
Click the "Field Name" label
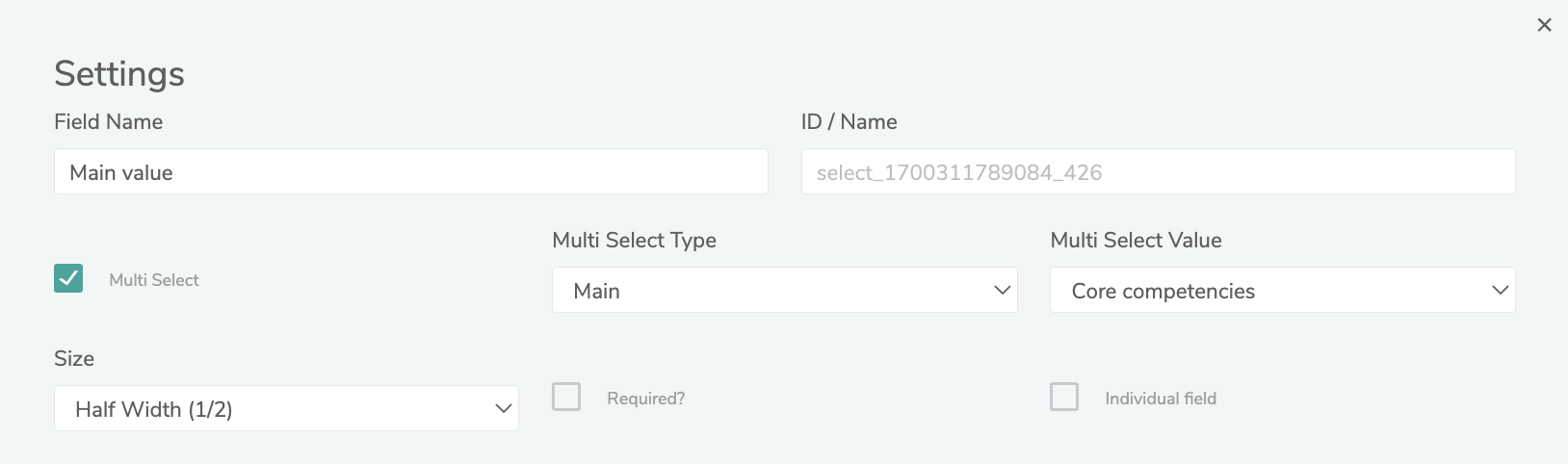coord(108,122)
